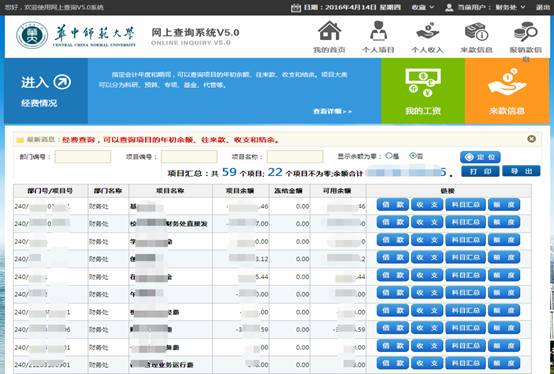
Task: Click 收支 in the 财务处直接发 row
Action: point(427,222)
